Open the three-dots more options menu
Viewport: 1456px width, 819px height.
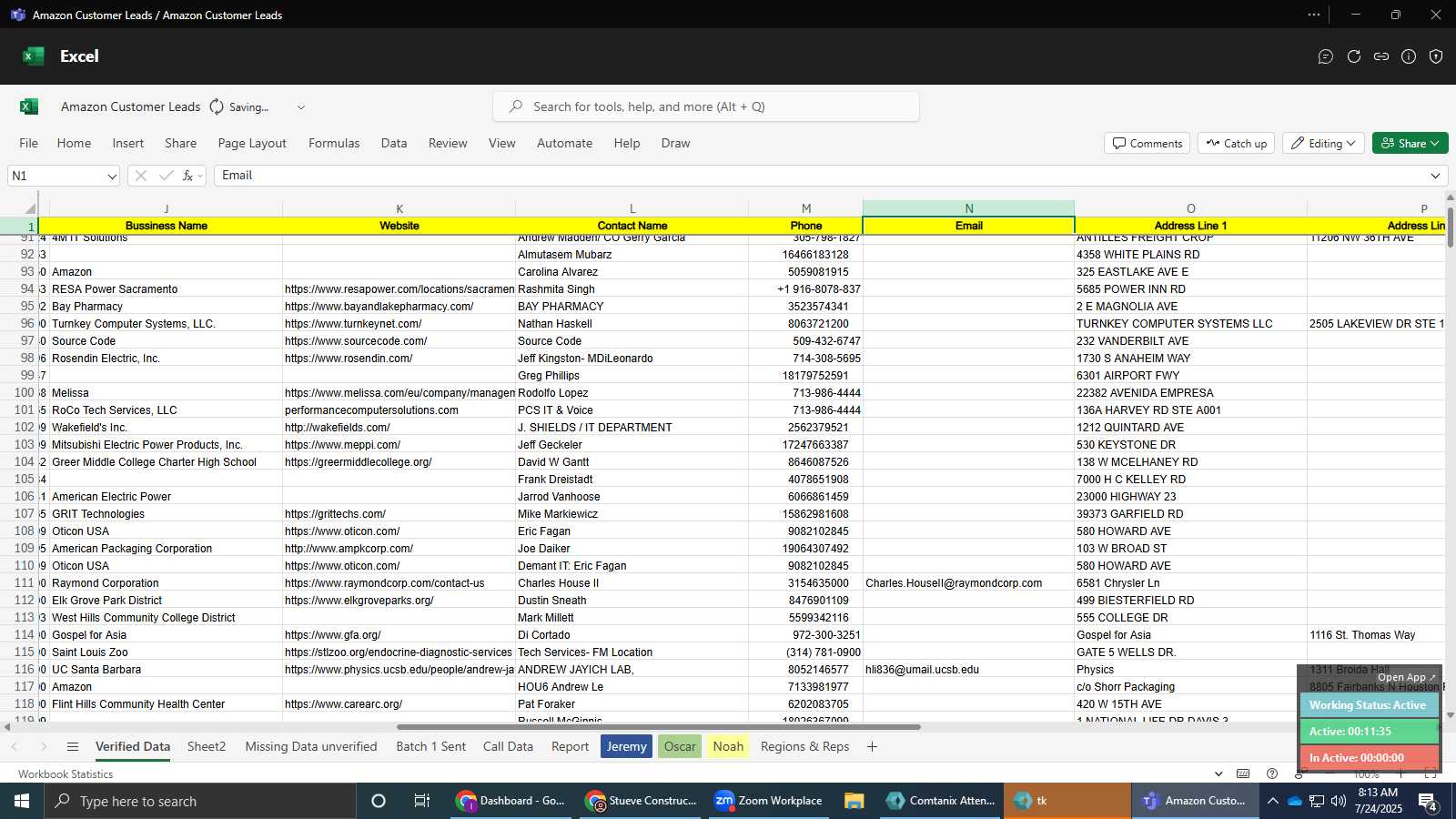(x=1314, y=15)
